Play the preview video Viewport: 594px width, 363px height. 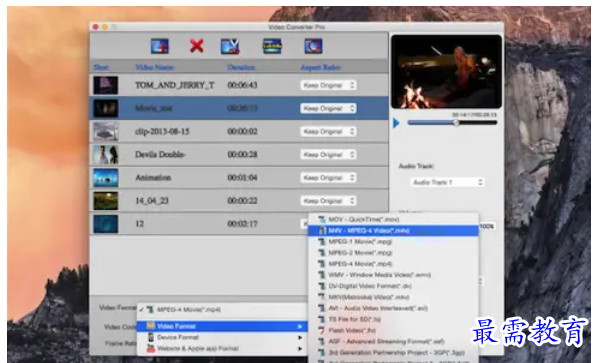click(x=396, y=123)
